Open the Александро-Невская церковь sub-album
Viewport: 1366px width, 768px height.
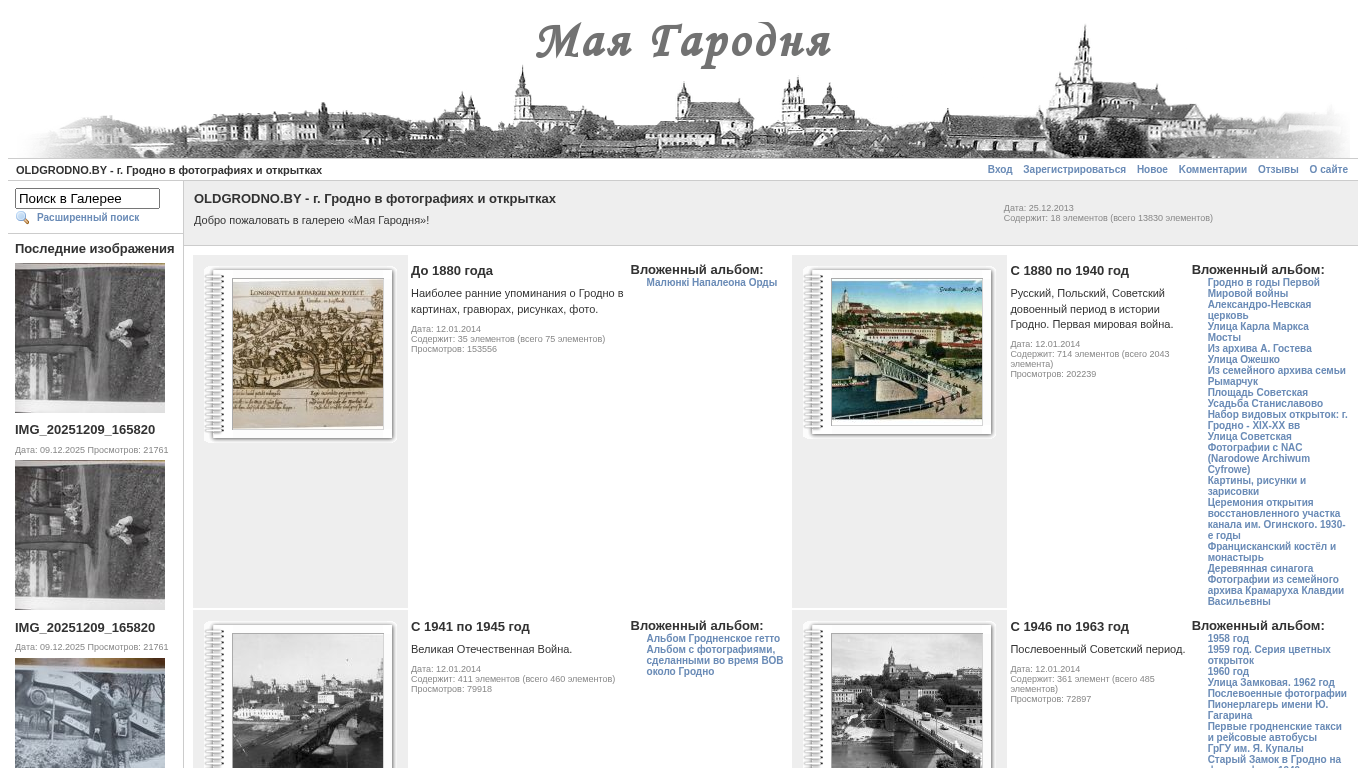click(1258, 310)
